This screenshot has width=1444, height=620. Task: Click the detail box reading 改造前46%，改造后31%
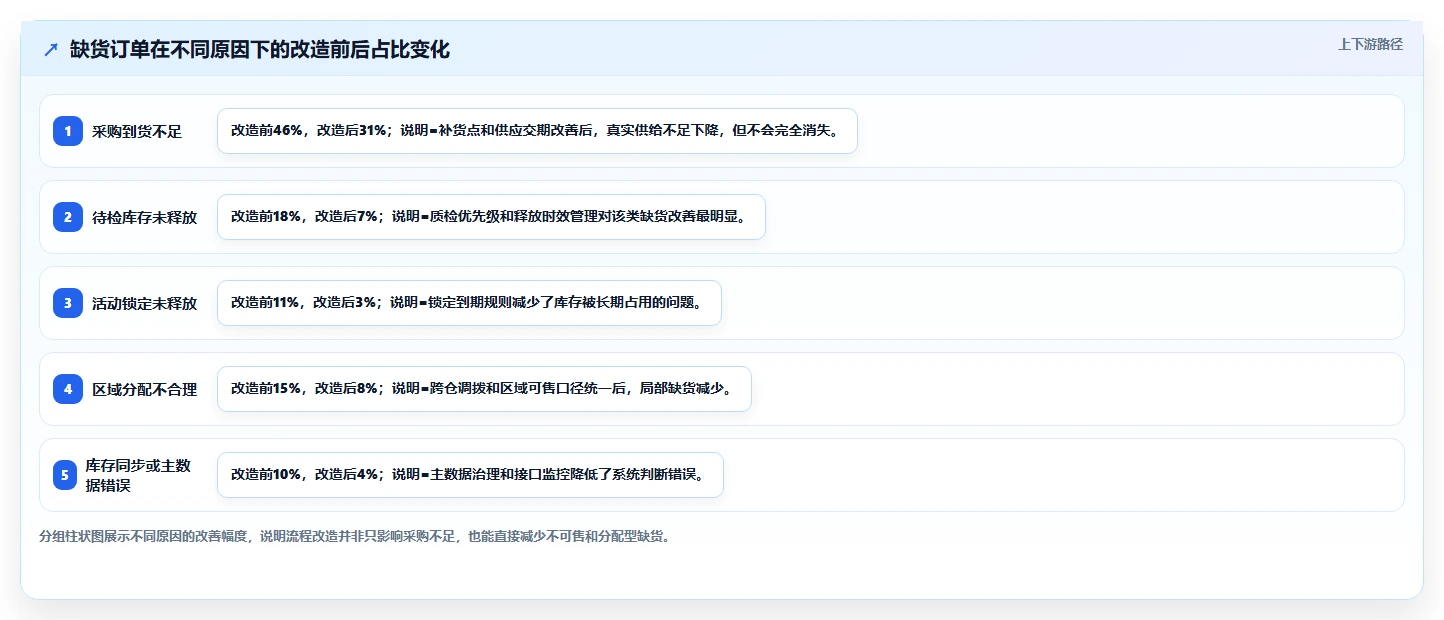[537, 131]
